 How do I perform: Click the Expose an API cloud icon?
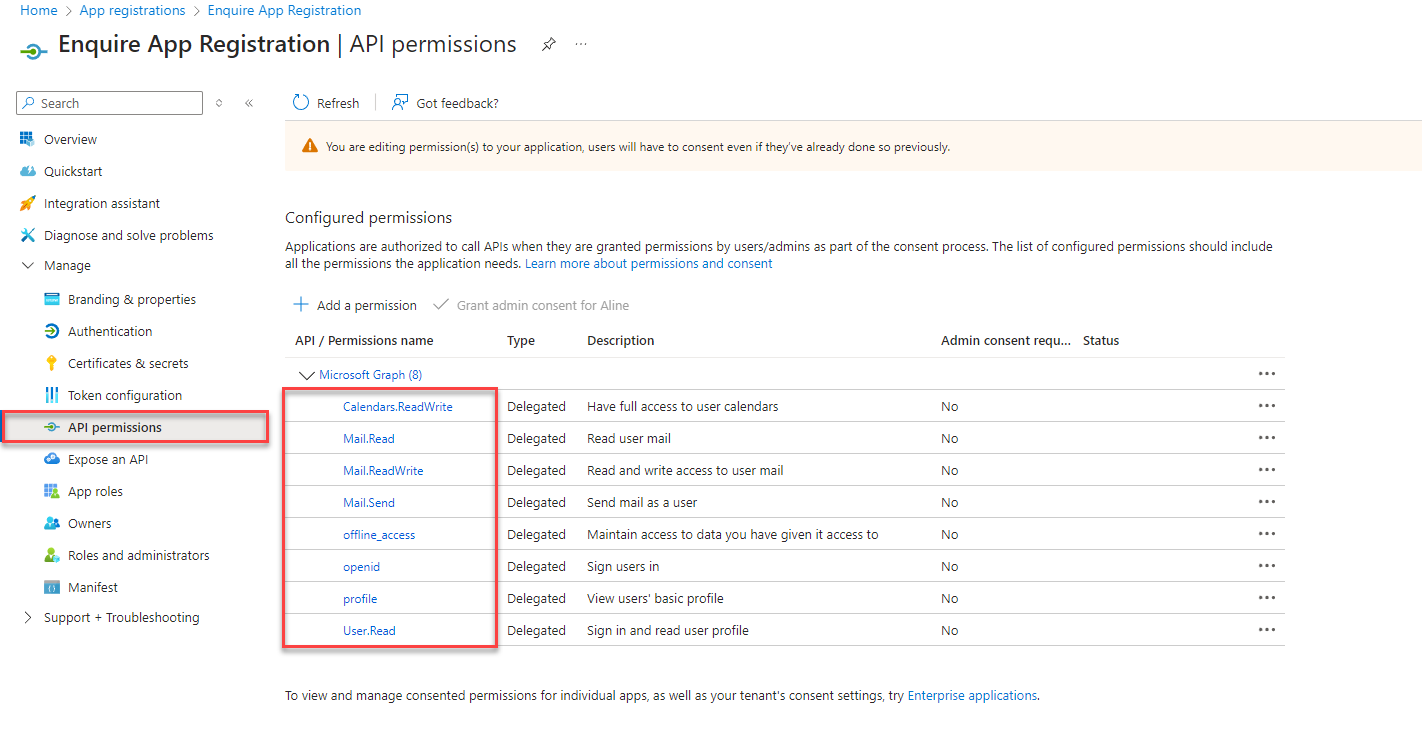click(51, 459)
